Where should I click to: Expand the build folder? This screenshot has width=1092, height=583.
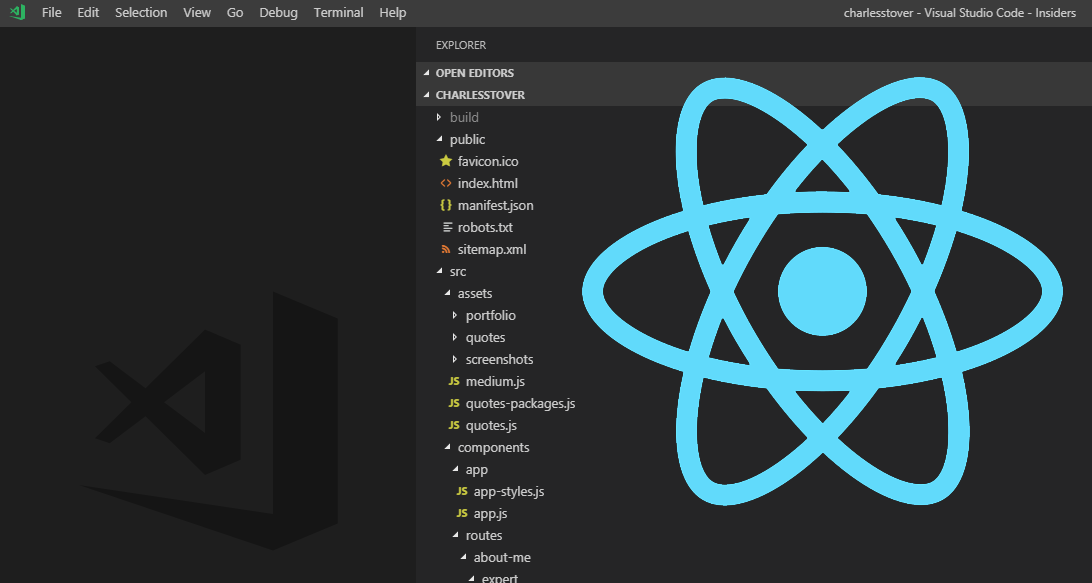[x=437, y=117]
